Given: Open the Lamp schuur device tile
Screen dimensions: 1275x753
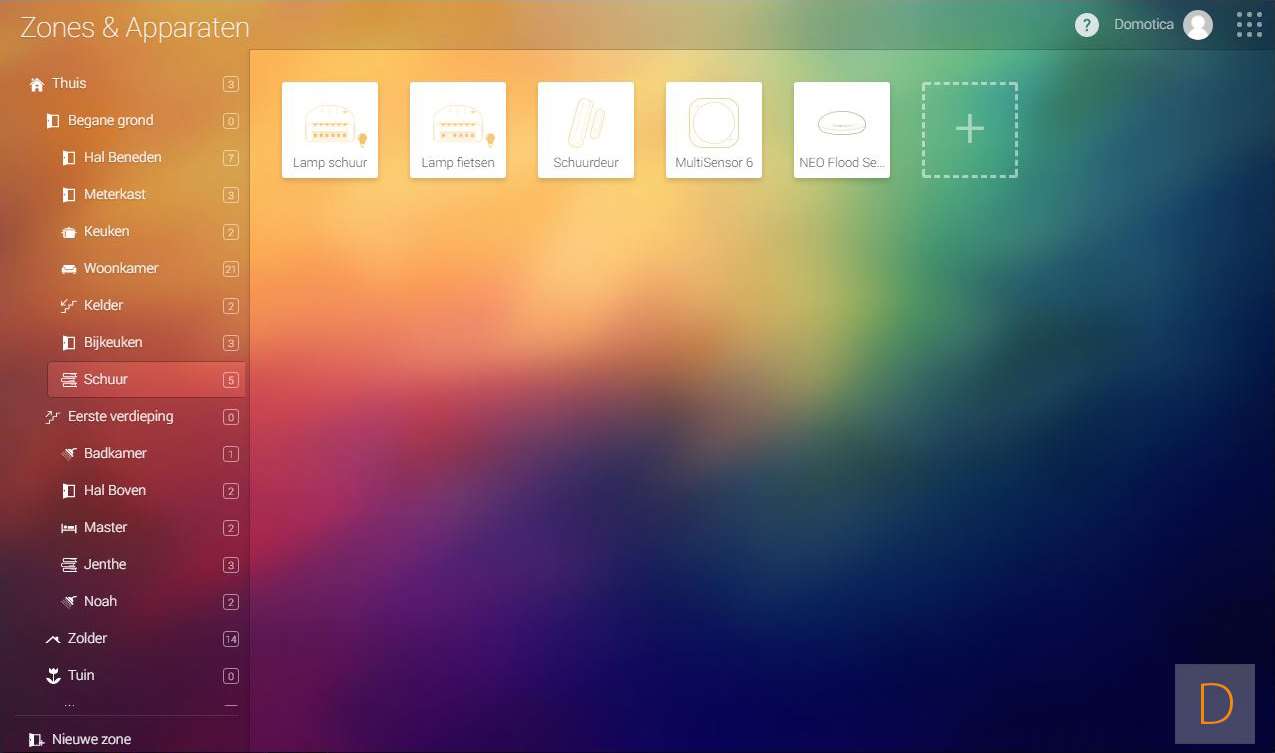Looking at the screenshot, I should coord(330,130).
